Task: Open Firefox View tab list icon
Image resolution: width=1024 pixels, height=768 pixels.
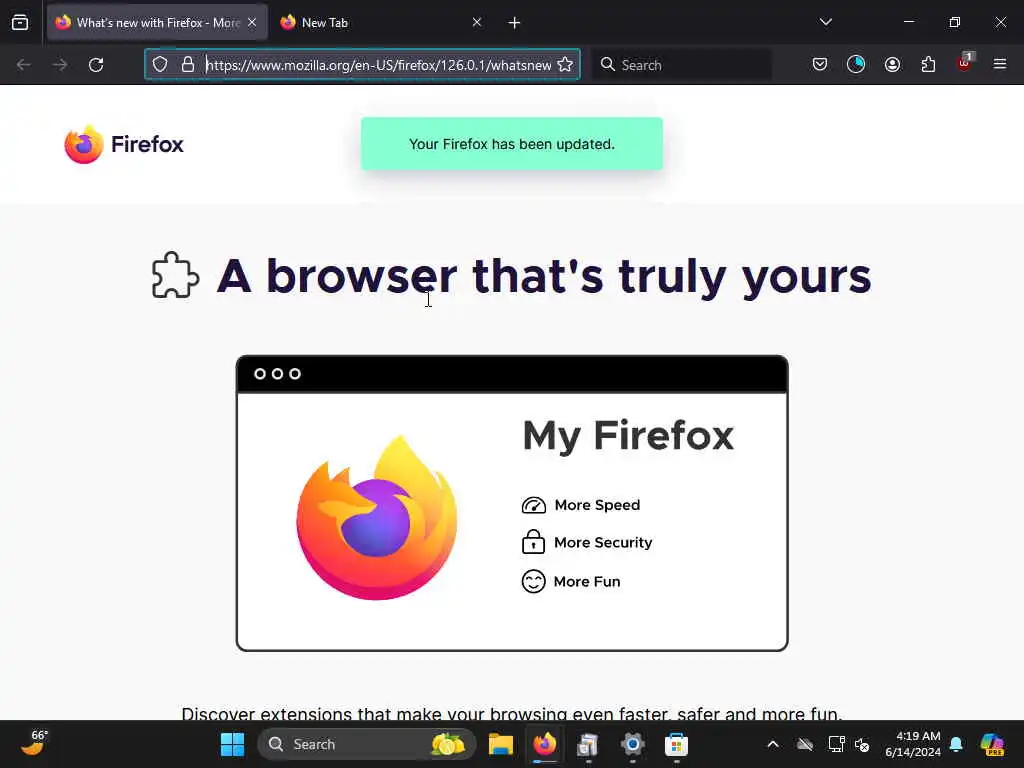Action: pyautogui.click(x=20, y=22)
